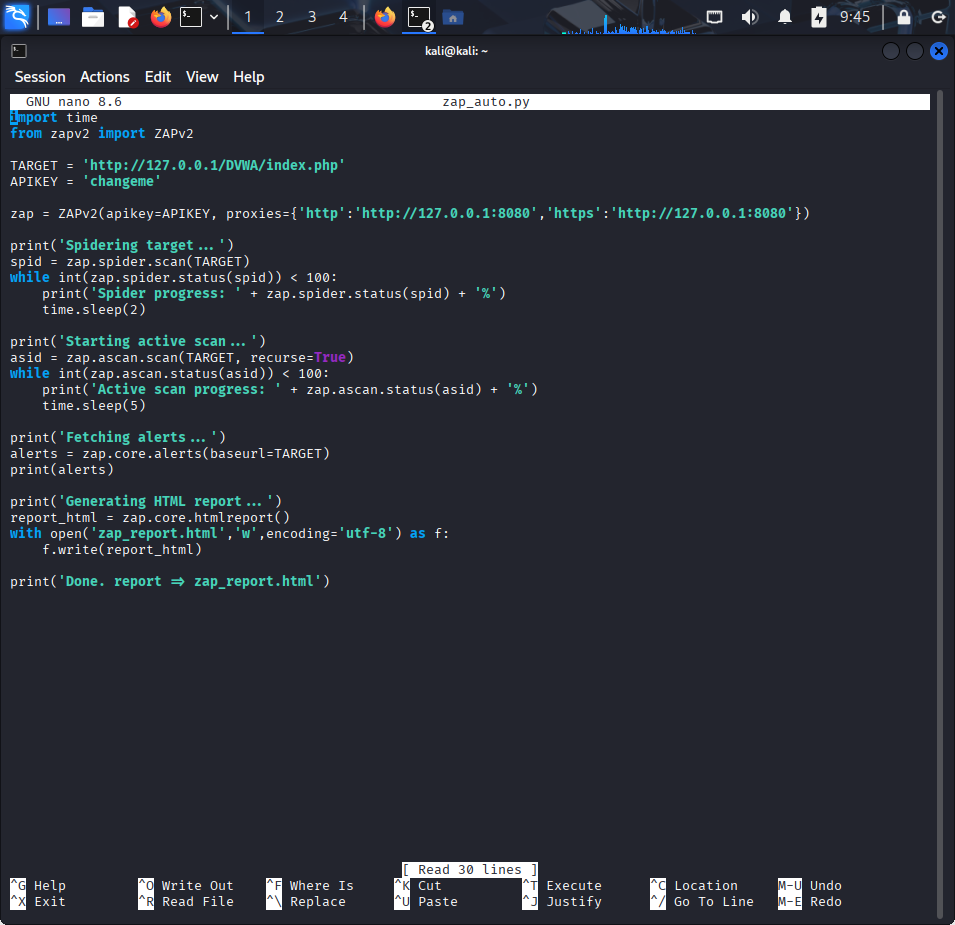This screenshot has height=925, width=955.
Task: Open the View menu
Action: [x=202, y=77]
